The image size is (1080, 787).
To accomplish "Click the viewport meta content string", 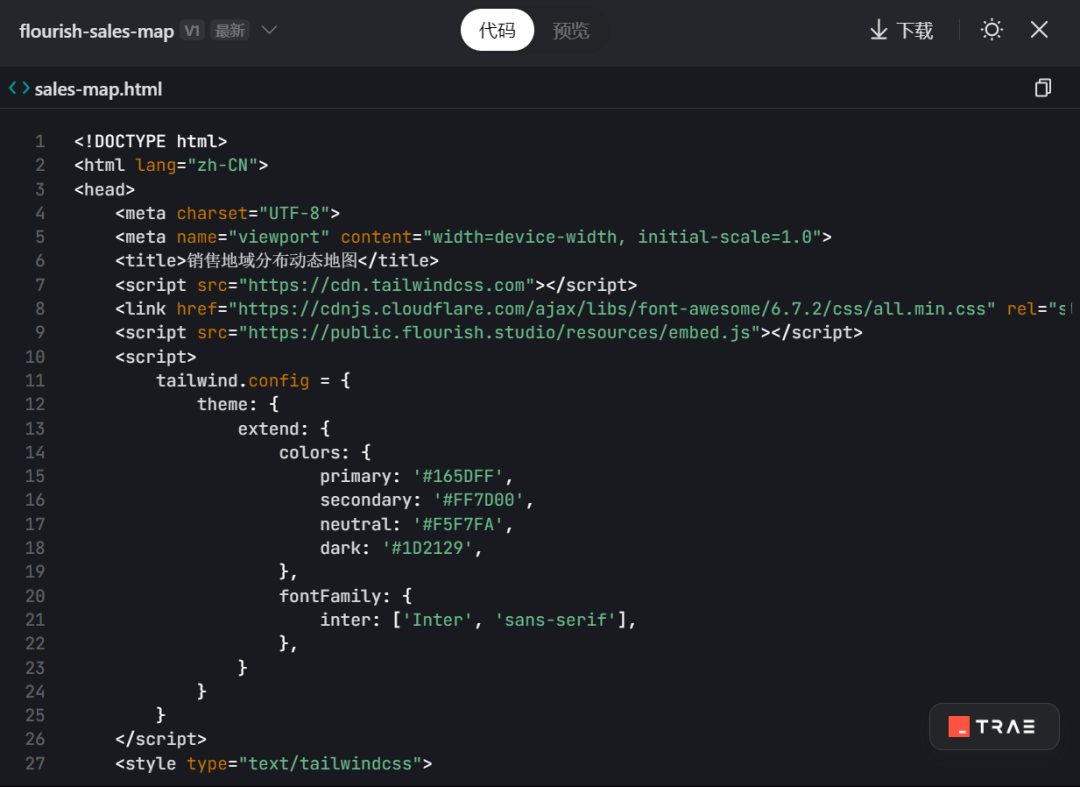I will tap(622, 237).
